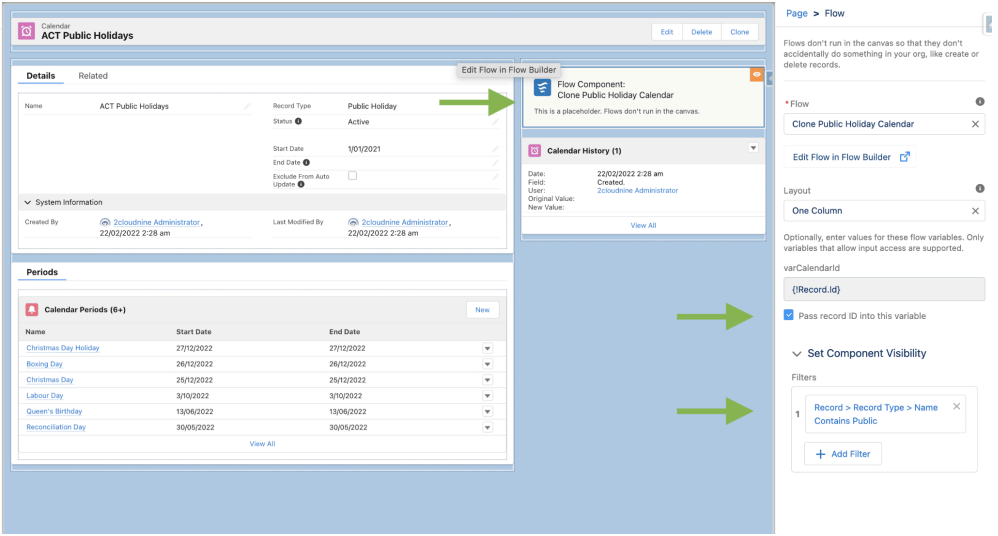Click the End Date column header

[344, 332]
